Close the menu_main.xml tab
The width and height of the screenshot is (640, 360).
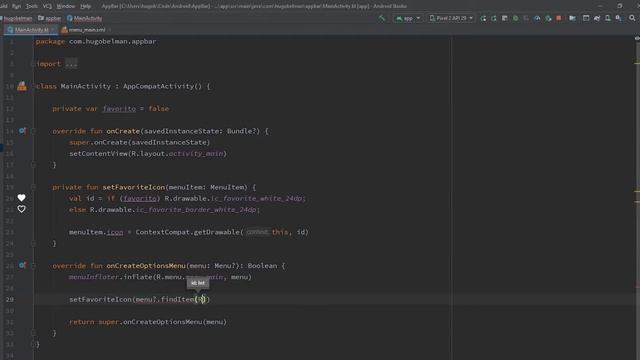(110, 30)
